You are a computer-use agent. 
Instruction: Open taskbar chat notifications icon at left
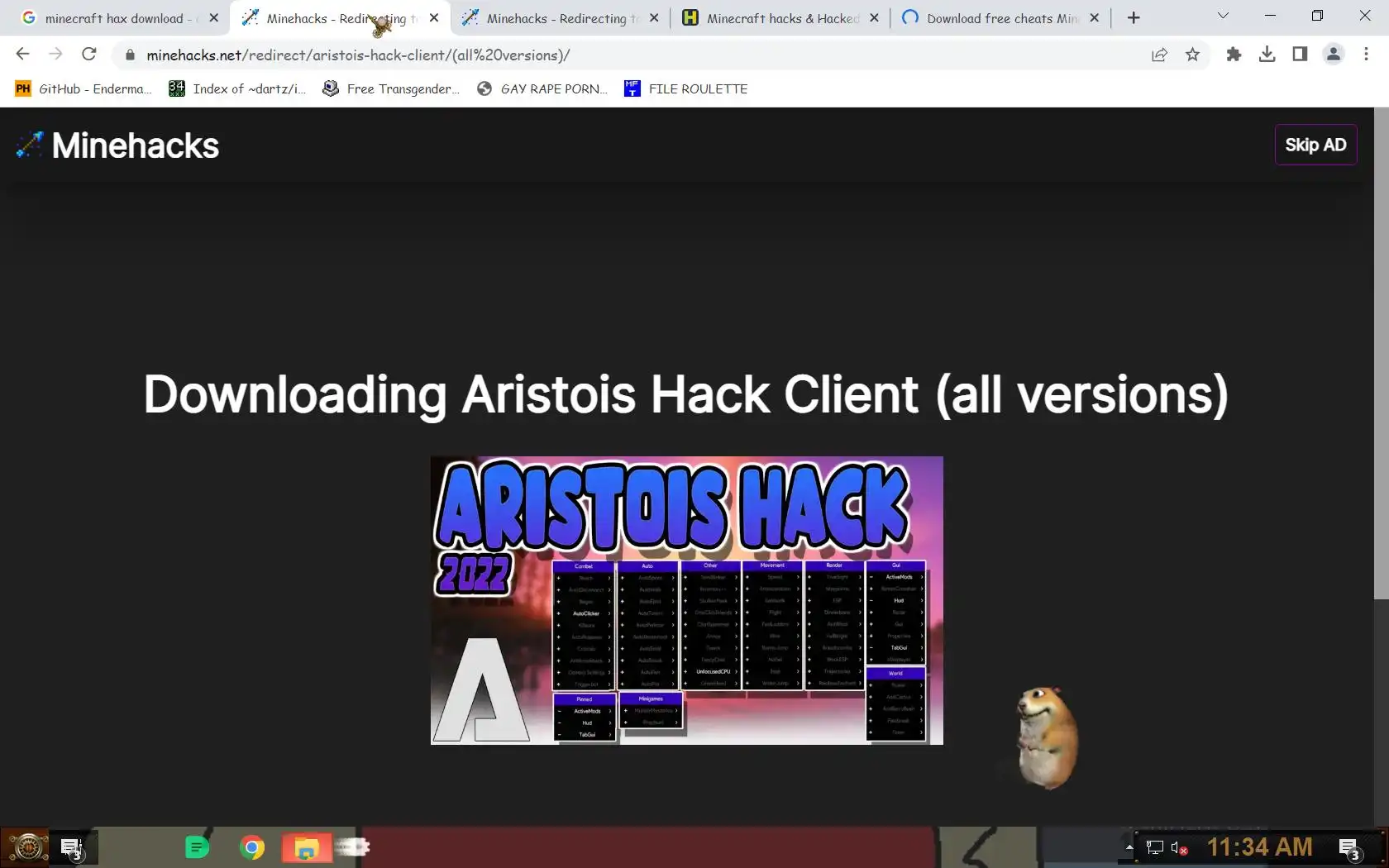(x=73, y=848)
